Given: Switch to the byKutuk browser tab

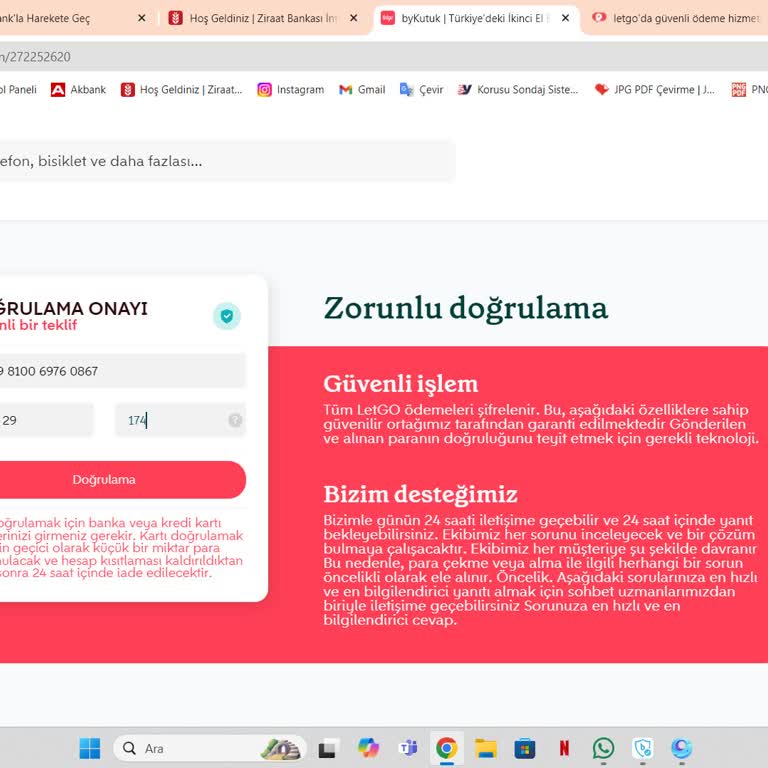Looking at the screenshot, I should (x=473, y=19).
